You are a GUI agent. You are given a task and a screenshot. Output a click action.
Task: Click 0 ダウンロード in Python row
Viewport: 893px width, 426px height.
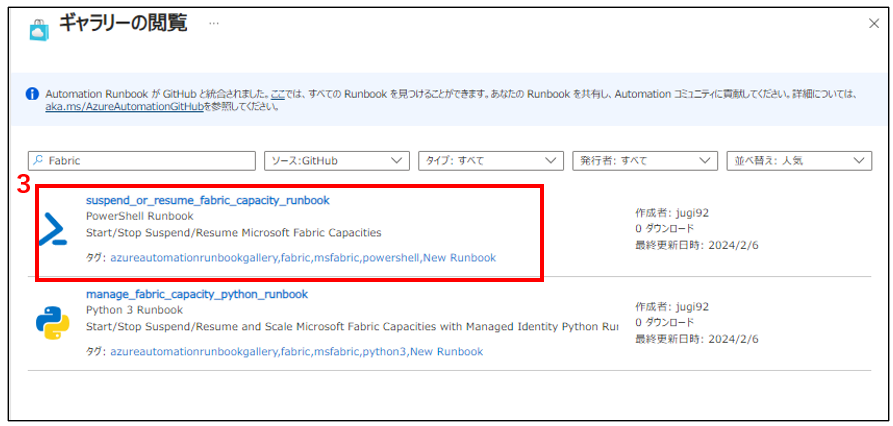665,323
